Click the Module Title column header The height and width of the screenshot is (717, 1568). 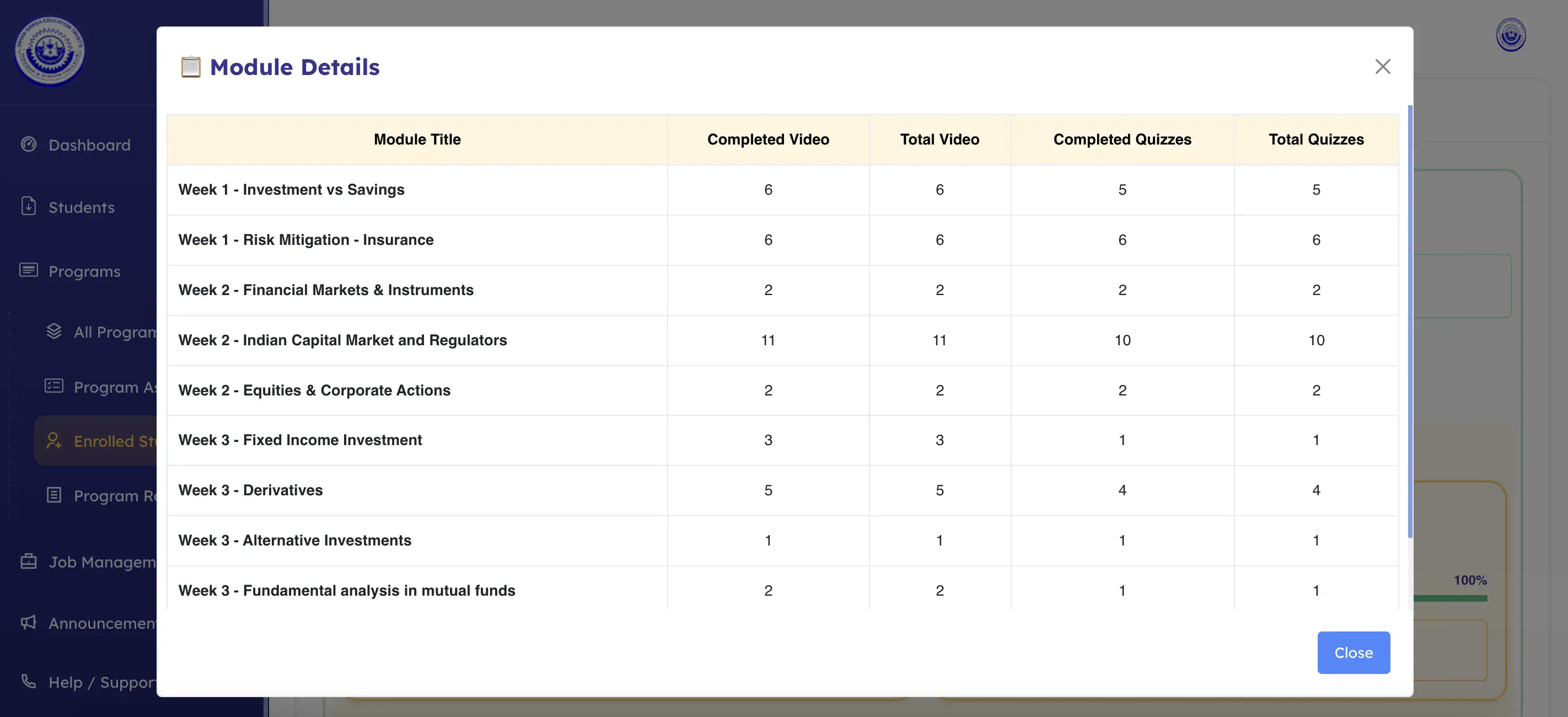click(417, 140)
